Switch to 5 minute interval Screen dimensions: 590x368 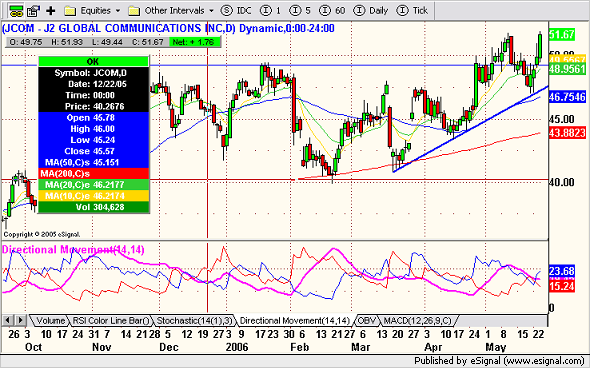[x=300, y=11]
